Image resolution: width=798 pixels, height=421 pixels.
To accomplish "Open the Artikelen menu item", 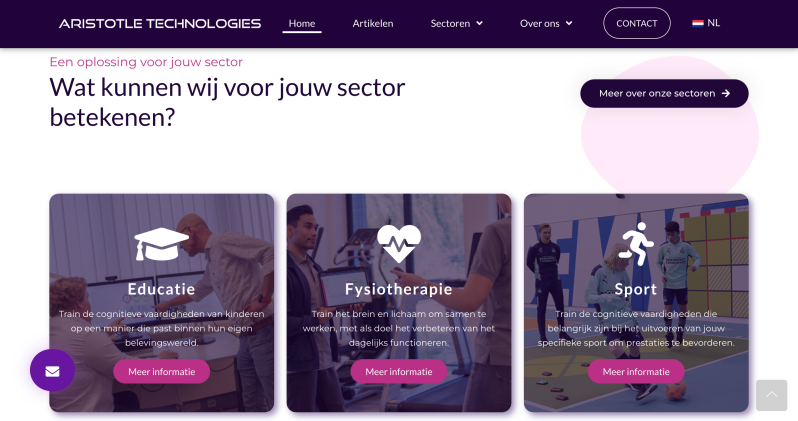I will pos(373,23).
